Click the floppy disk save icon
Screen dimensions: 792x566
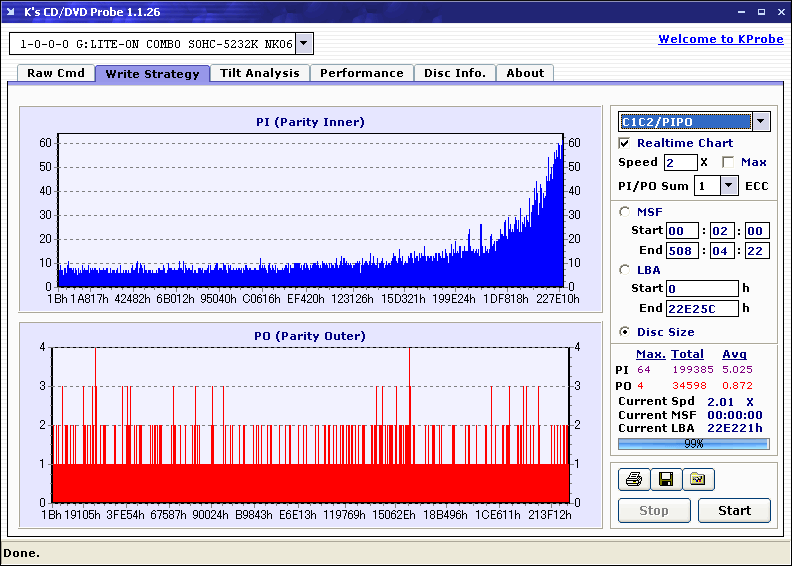pos(665,480)
